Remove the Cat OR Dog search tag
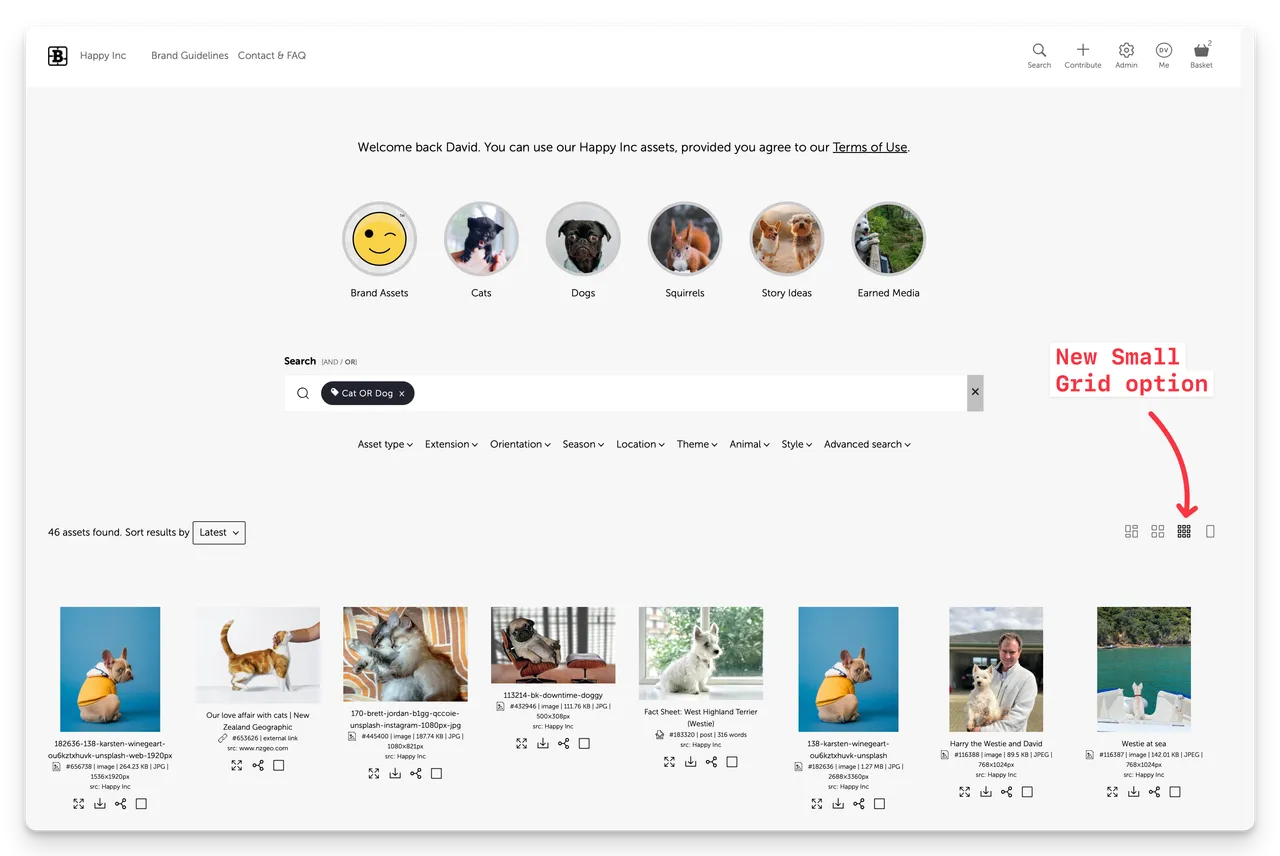Screen dimensions: 1280x856 tap(402, 394)
